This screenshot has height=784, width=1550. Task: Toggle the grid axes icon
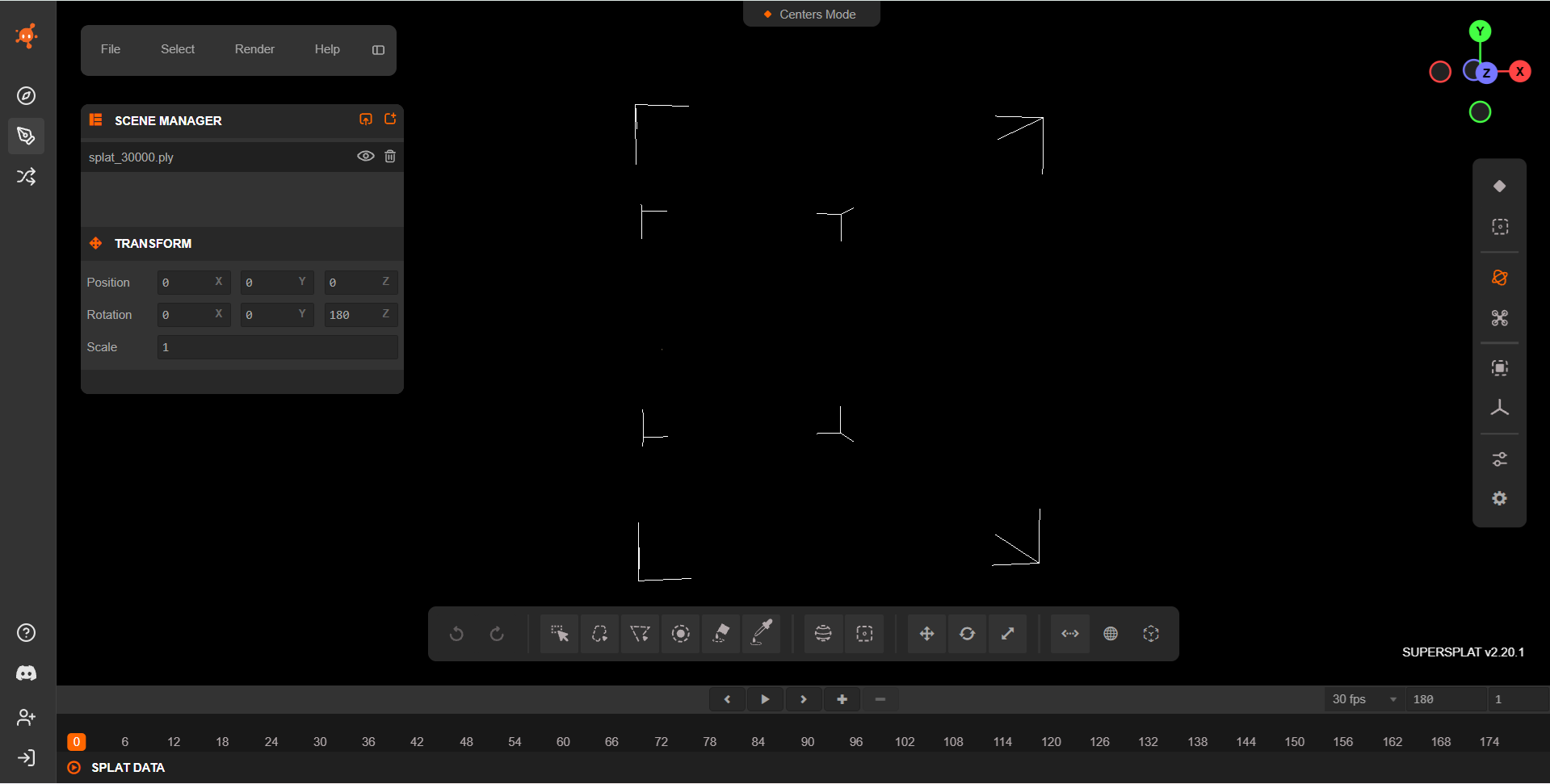coord(1499,409)
